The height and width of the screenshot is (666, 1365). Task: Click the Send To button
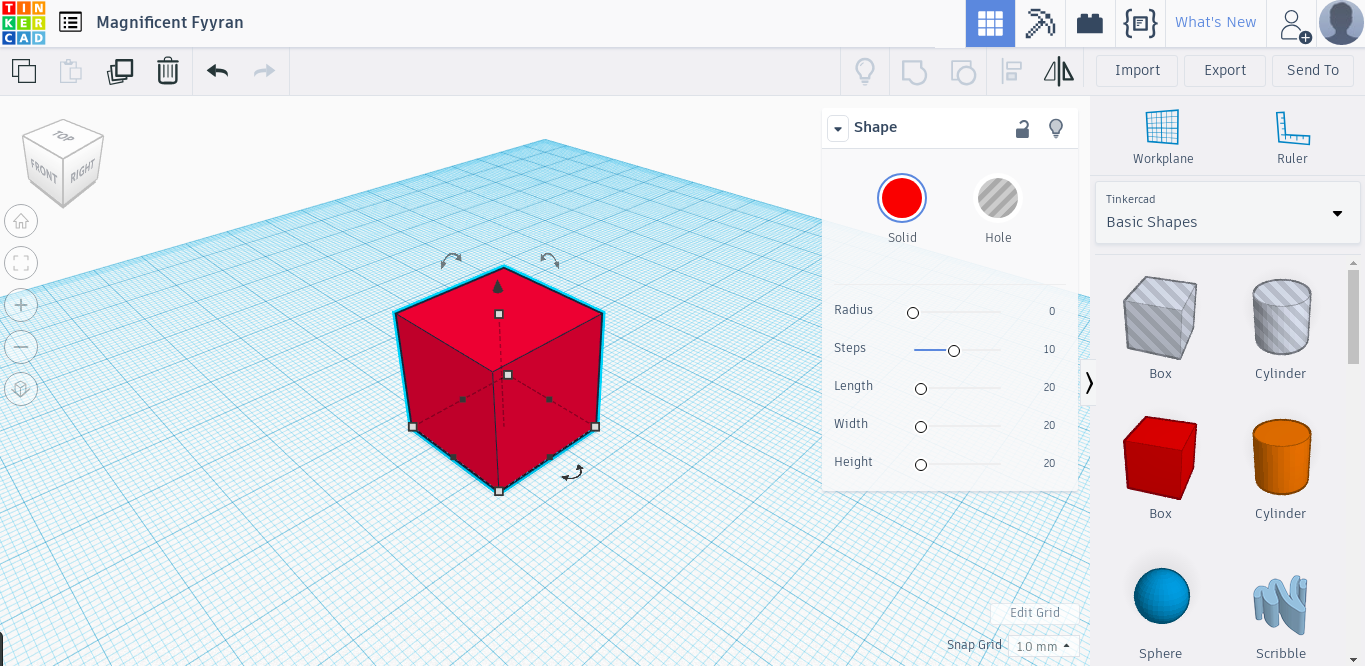click(1312, 70)
